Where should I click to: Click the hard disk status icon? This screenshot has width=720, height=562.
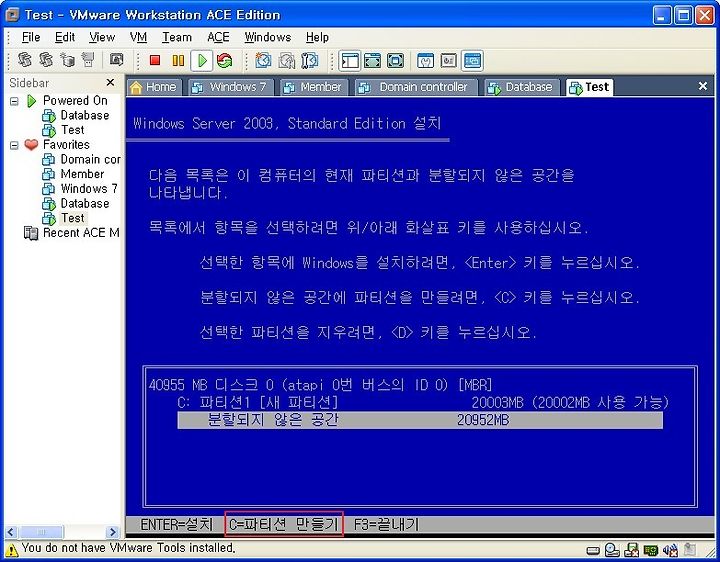click(x=593, y=550)
